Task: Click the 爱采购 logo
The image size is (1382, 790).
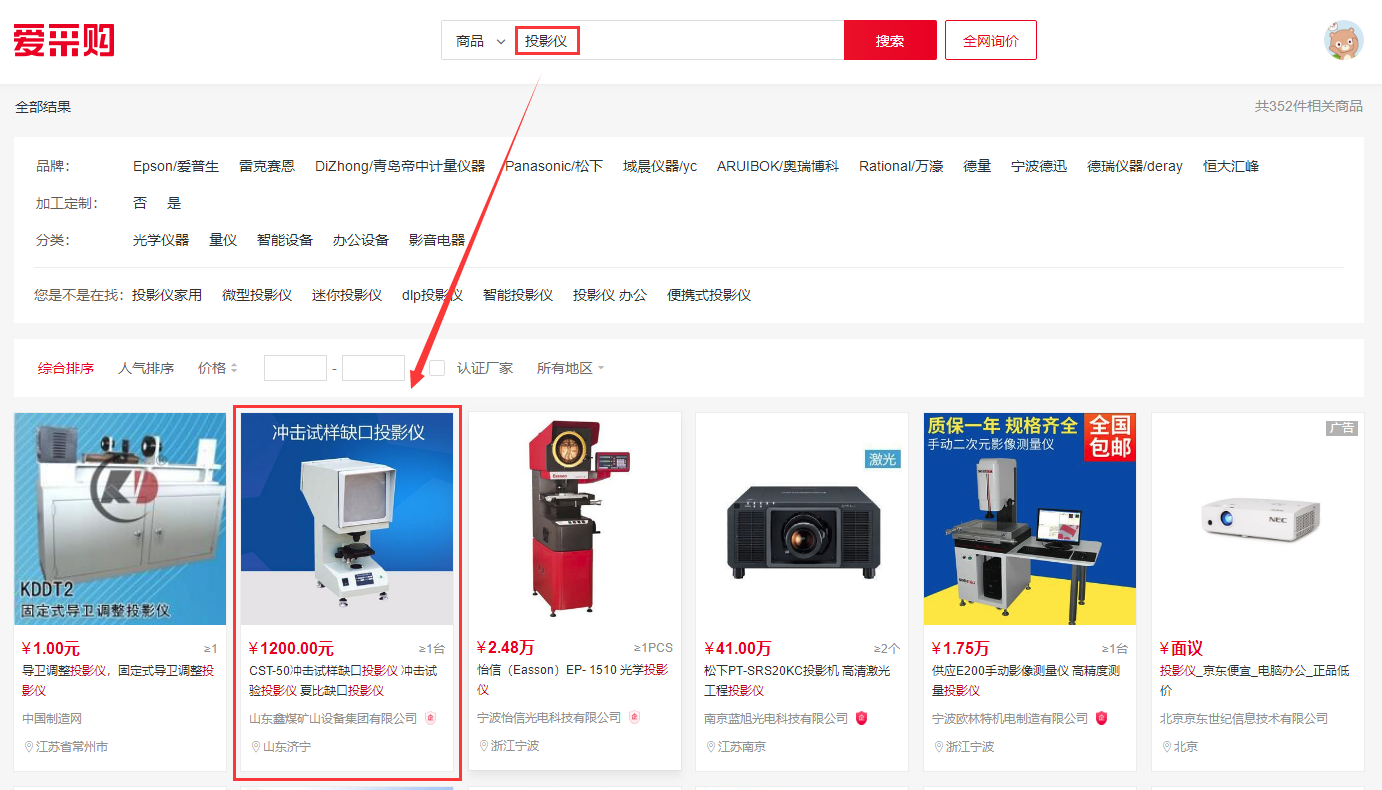Action: (x=64, y=41)
